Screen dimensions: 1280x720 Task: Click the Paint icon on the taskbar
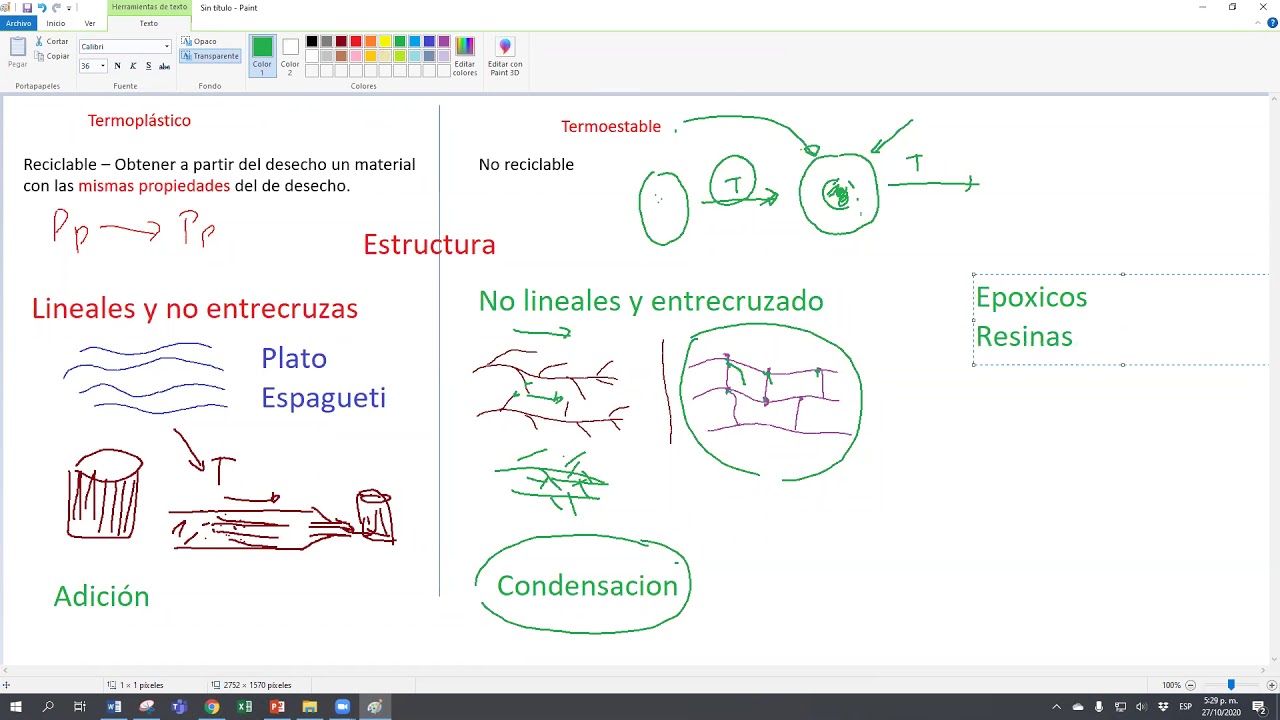point(375,707)
